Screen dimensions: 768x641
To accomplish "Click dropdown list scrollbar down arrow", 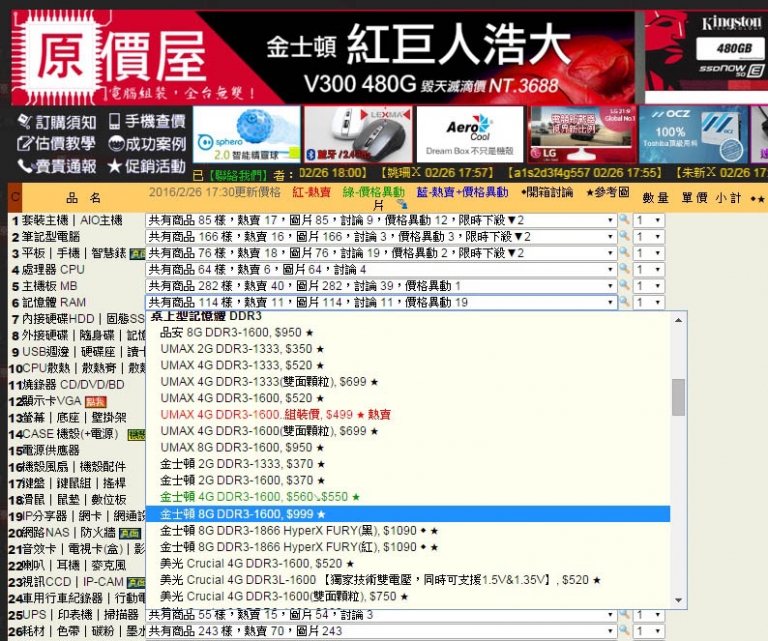I will point(678,600).
